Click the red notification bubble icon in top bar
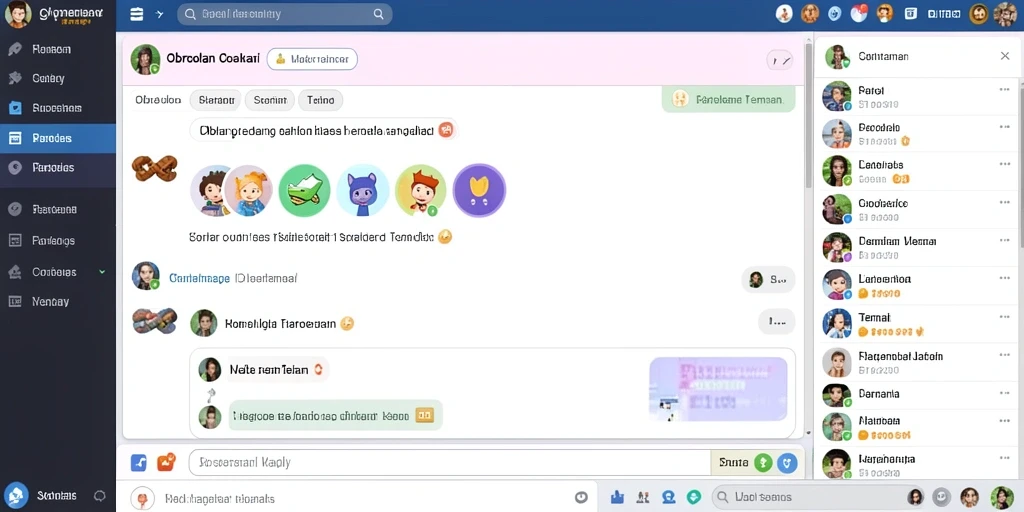Viewport: 1024px width, 512px height. point(861,13)
